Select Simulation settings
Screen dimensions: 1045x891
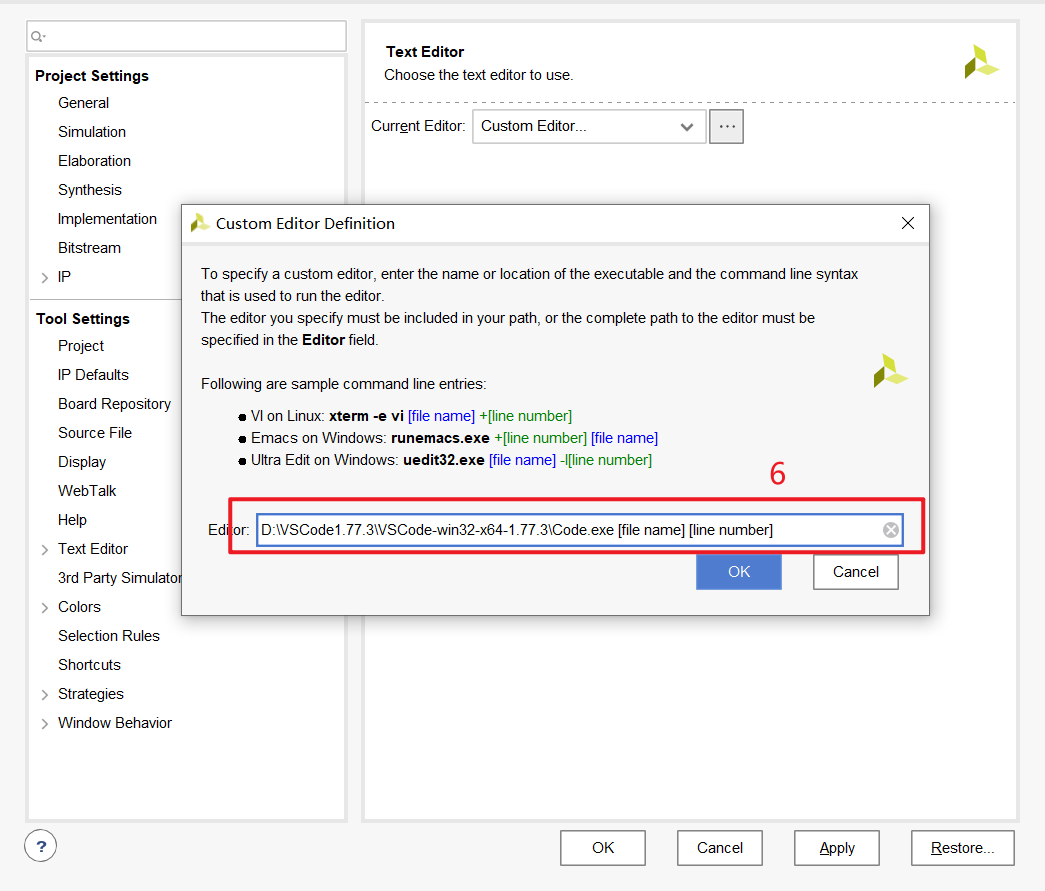coord(92,132)
